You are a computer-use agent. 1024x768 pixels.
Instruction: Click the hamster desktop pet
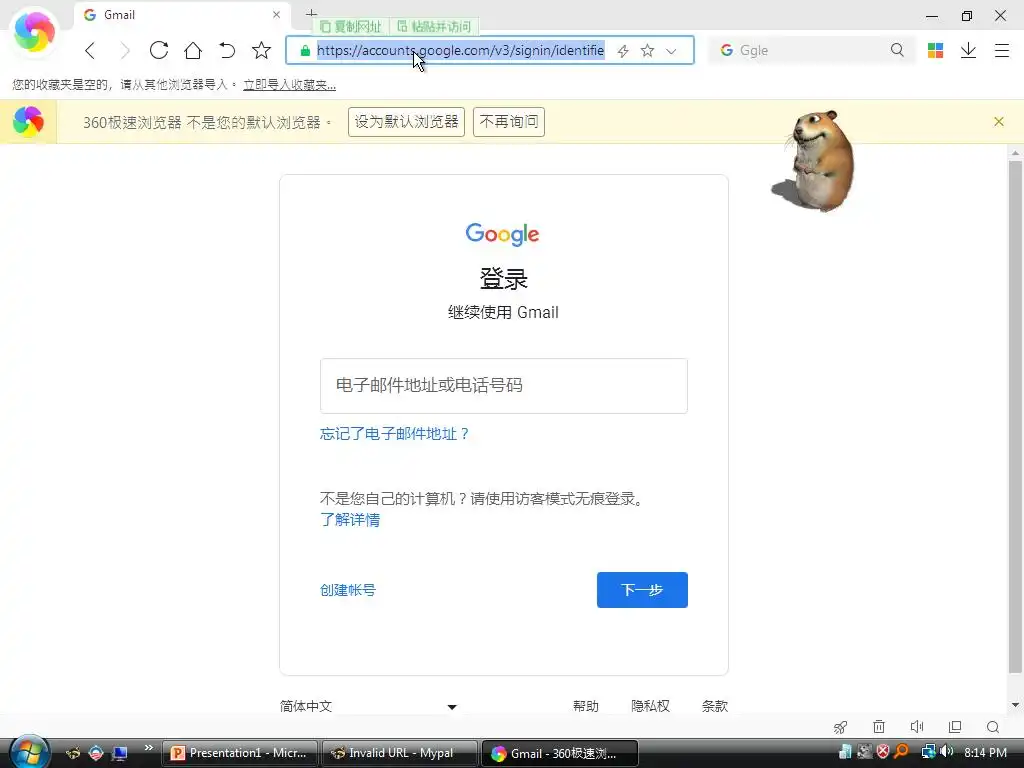tap(816, 161)
